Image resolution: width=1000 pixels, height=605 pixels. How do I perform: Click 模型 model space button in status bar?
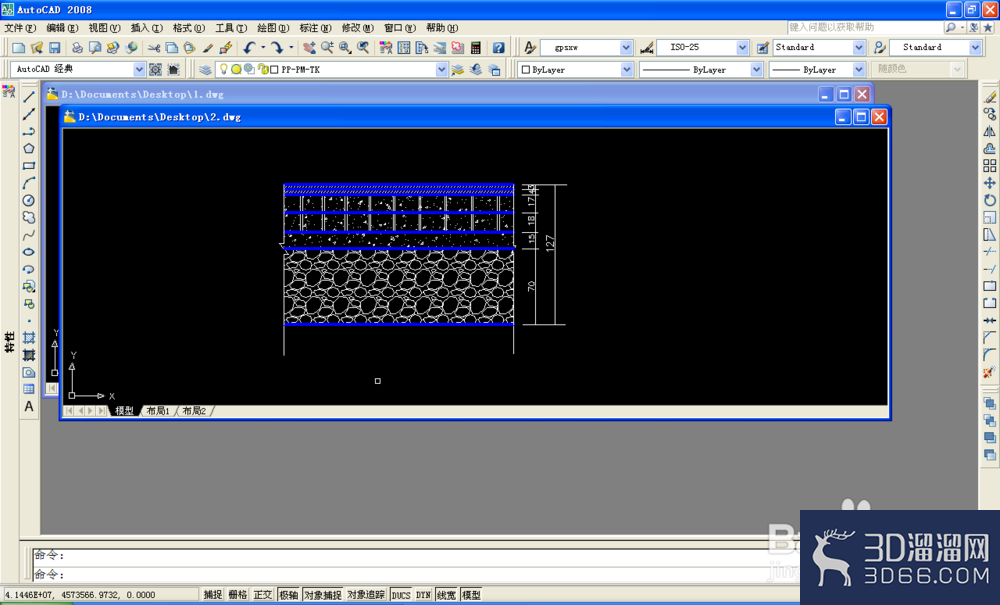[x=471, y=595]
